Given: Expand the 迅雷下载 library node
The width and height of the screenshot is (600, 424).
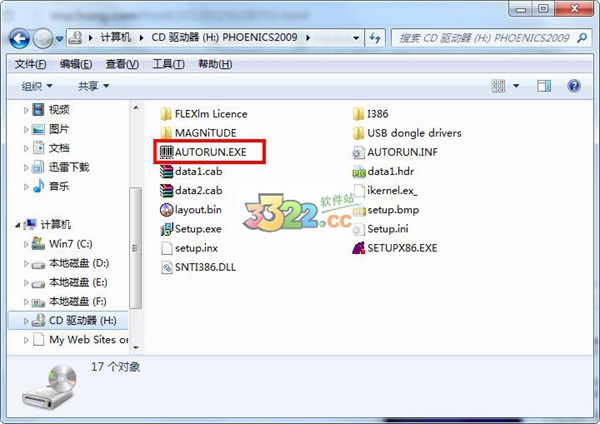Looking at the screenshot, I should (x=26, y=168).
